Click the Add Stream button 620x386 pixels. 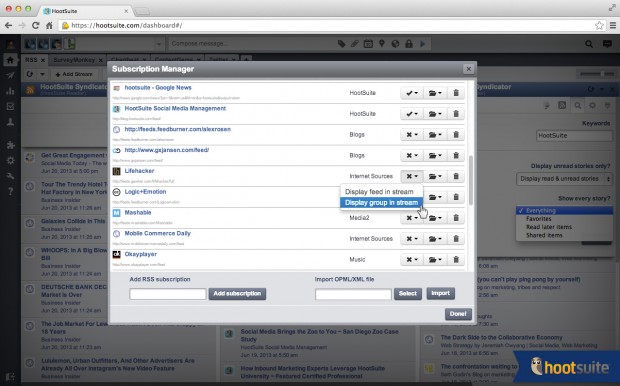pyautogui.click(x=74, y=74)
